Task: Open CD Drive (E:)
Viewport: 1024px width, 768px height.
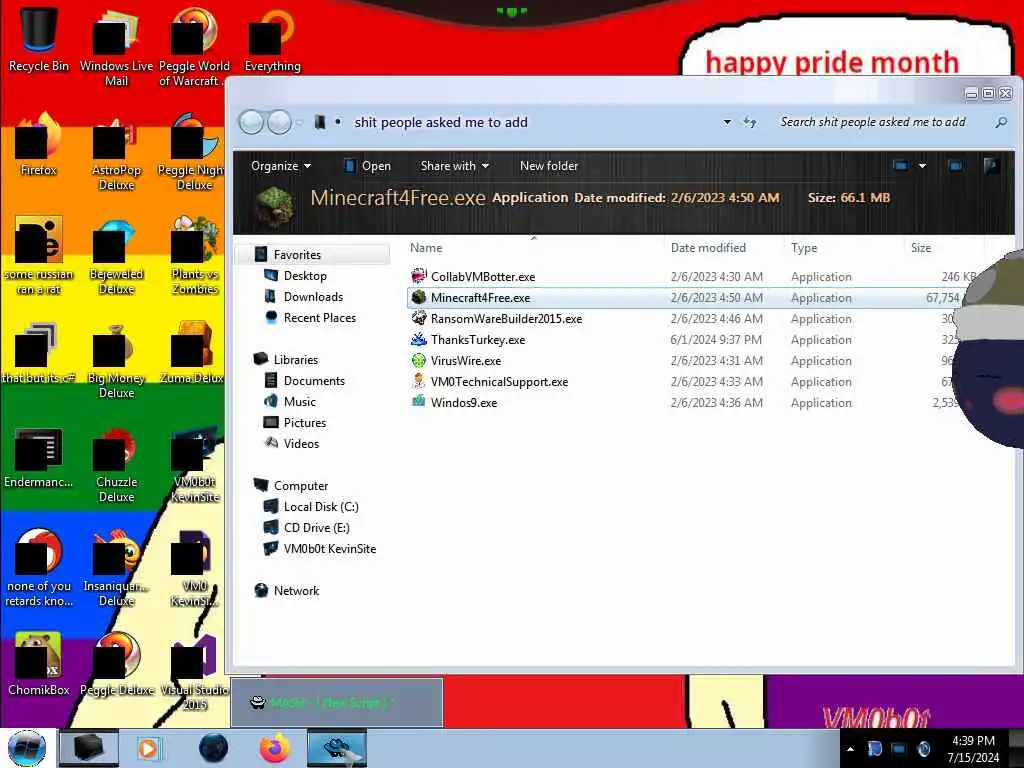Action: pos(317,528)
